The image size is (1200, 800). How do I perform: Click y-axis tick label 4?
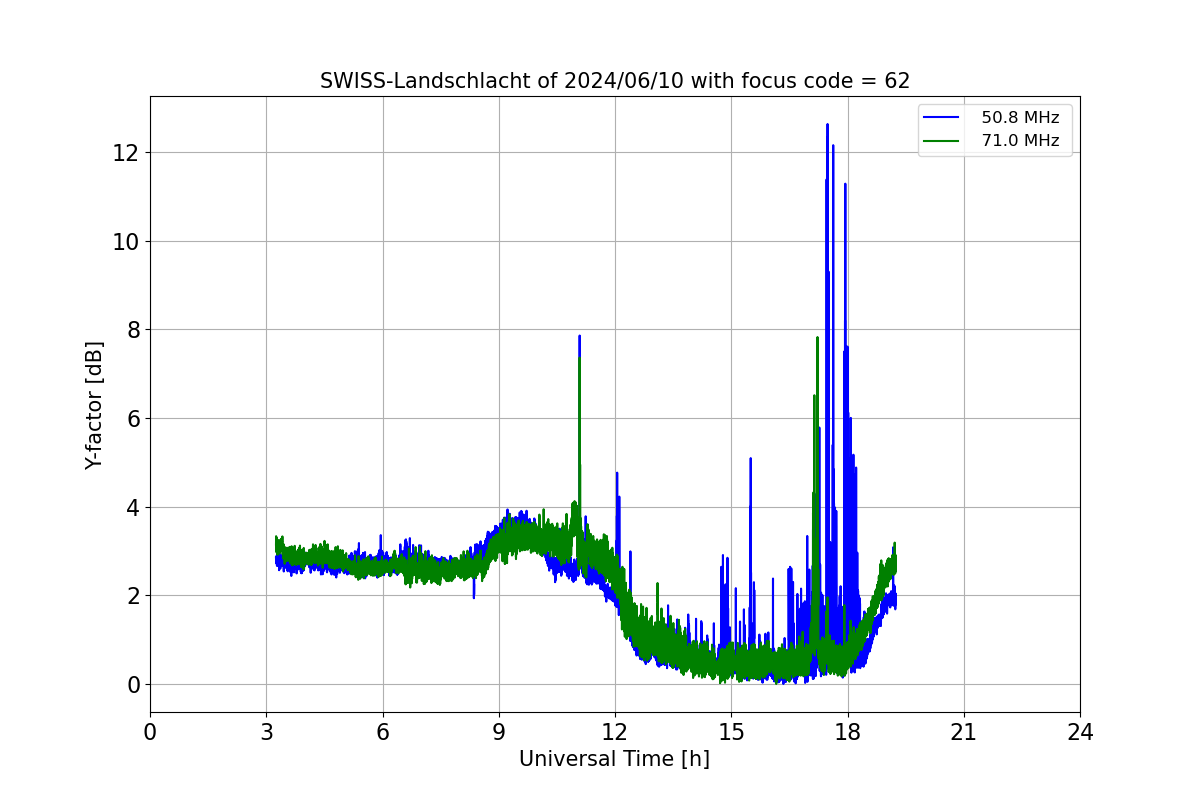(x=132, y=507)
